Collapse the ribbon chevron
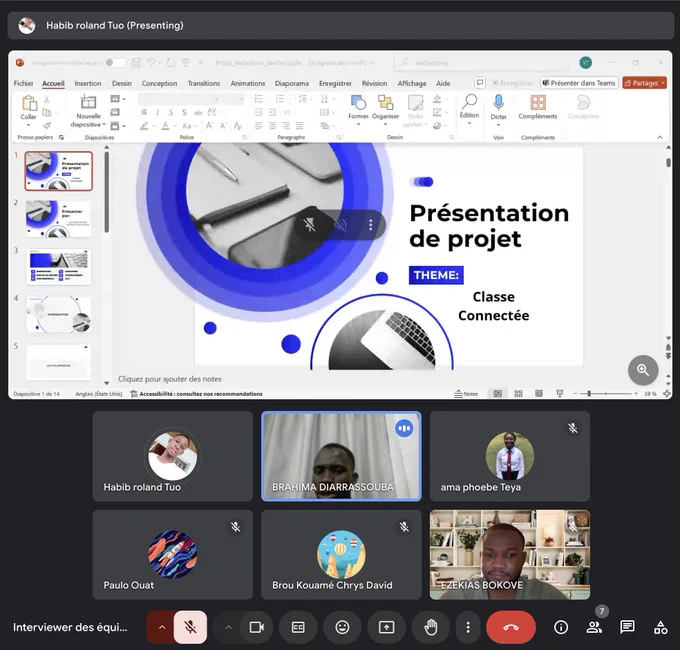This screenshot has width=680, height=650. point(660,137)
